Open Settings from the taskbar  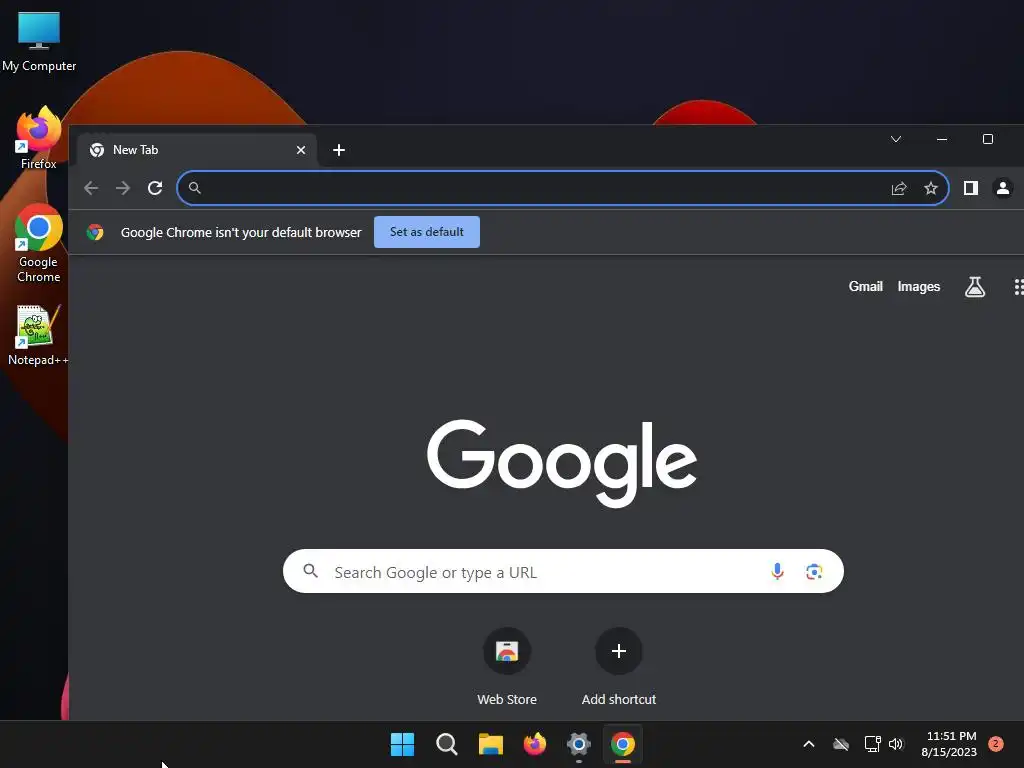click(x=579, y=744)
